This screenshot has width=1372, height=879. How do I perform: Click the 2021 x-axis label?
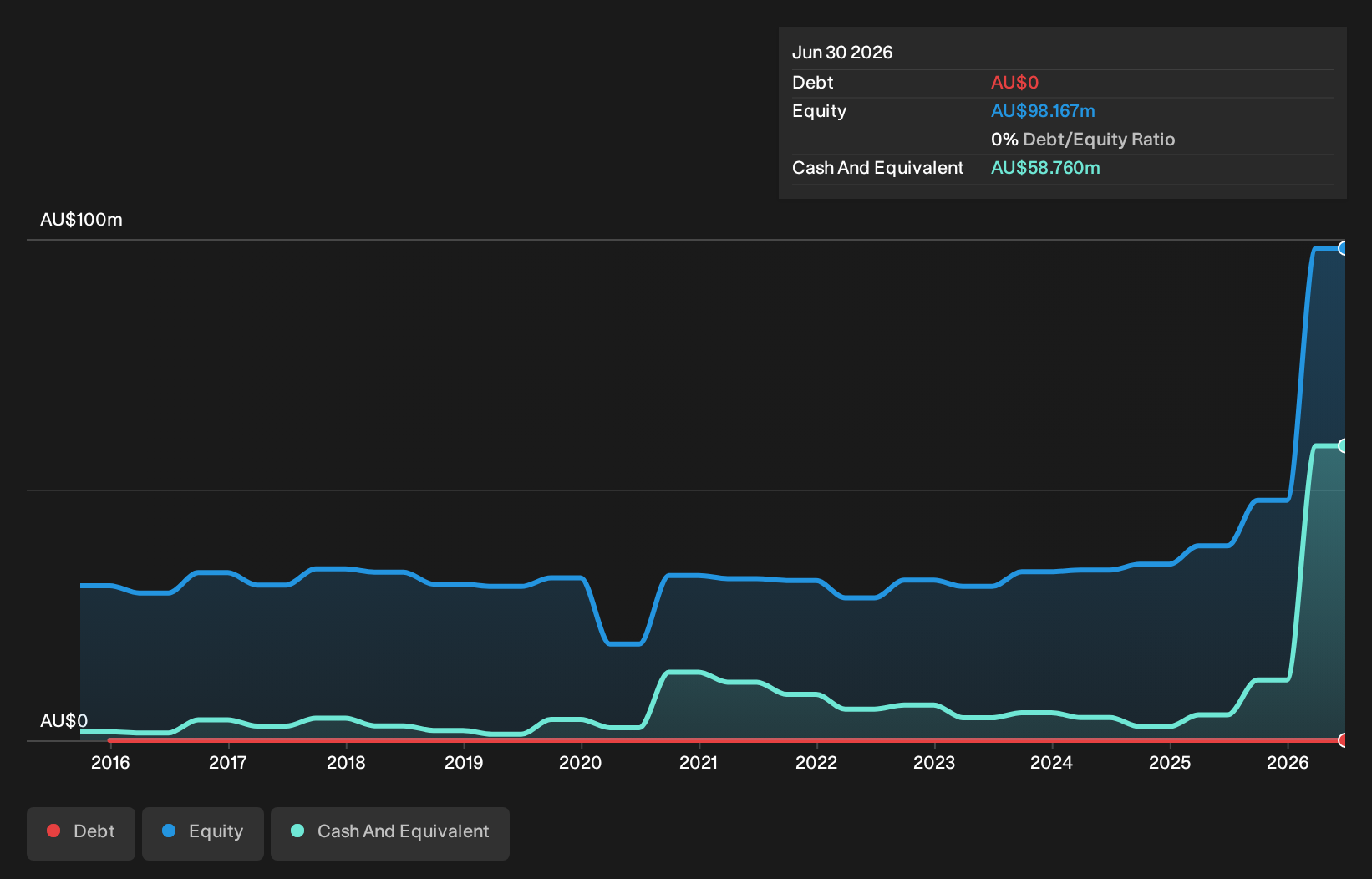tap(699, 762)
